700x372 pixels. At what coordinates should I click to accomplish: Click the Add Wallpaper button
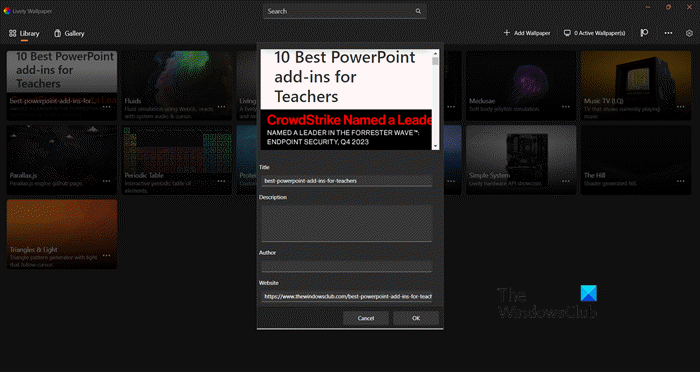pos(527,33)
